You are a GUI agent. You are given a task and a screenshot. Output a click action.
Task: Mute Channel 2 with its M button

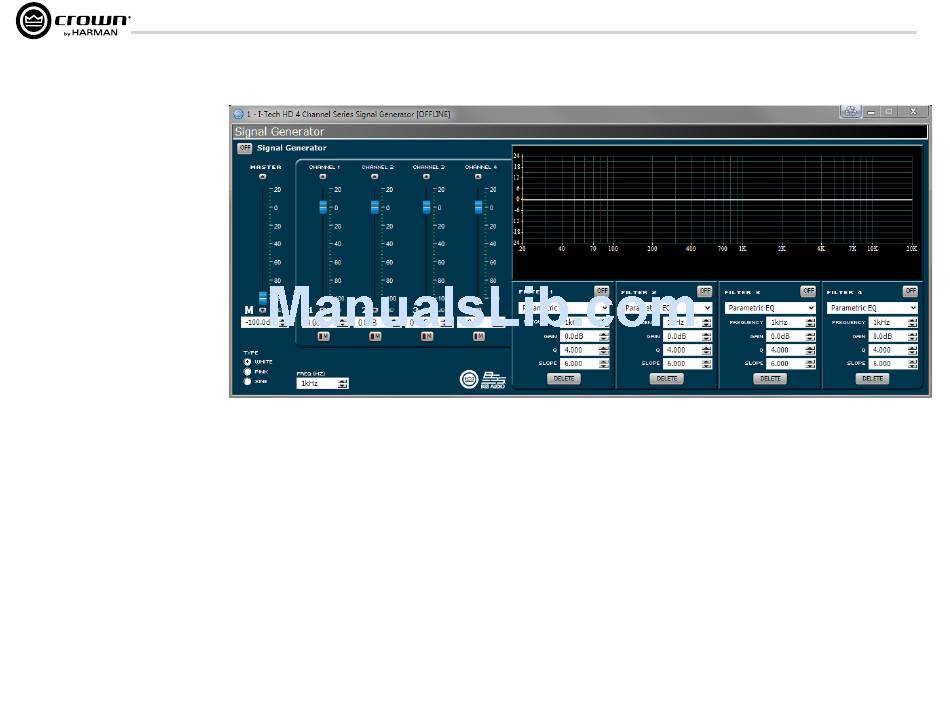375,336
